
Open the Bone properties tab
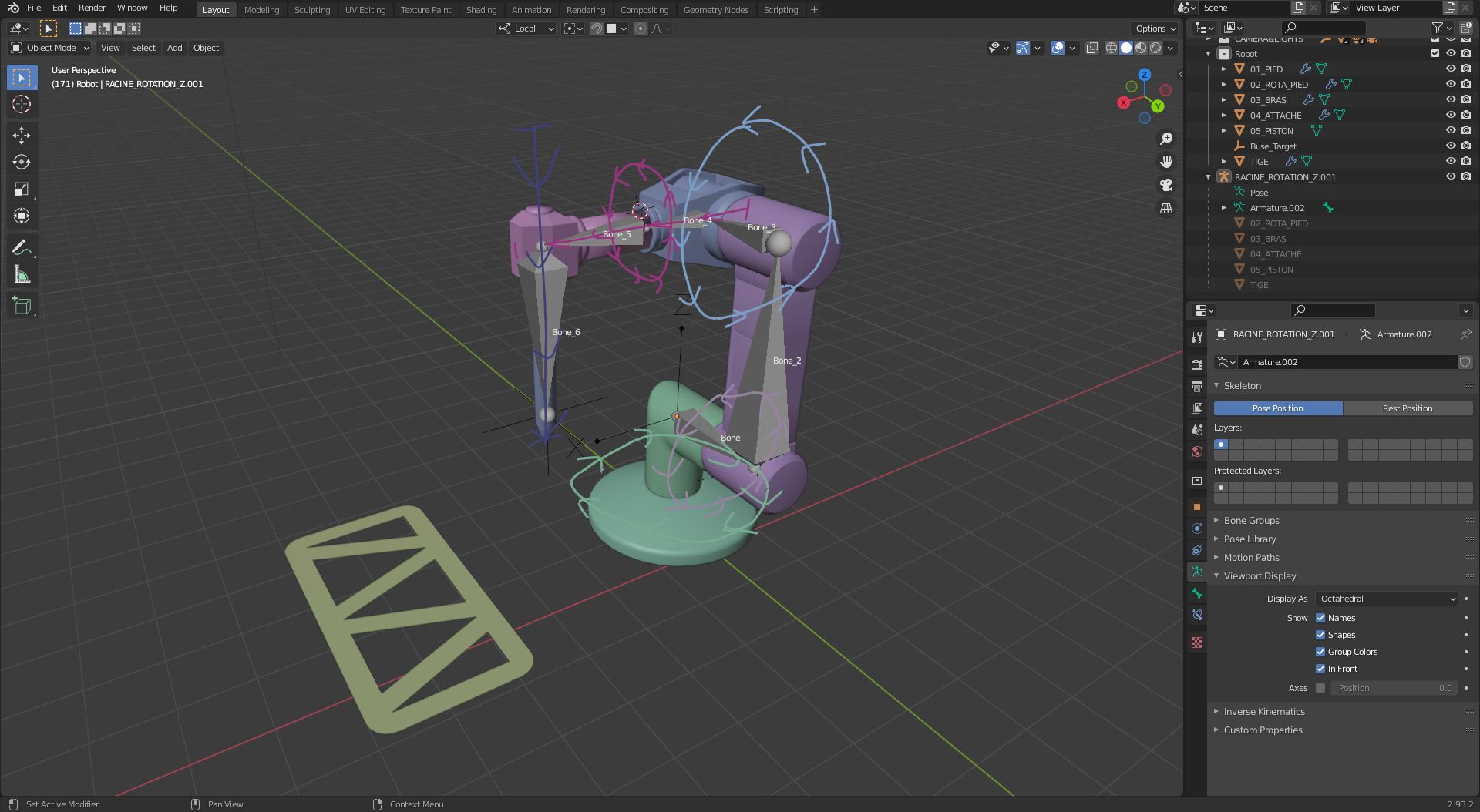pyautogui.click(x=1196, y=593)
